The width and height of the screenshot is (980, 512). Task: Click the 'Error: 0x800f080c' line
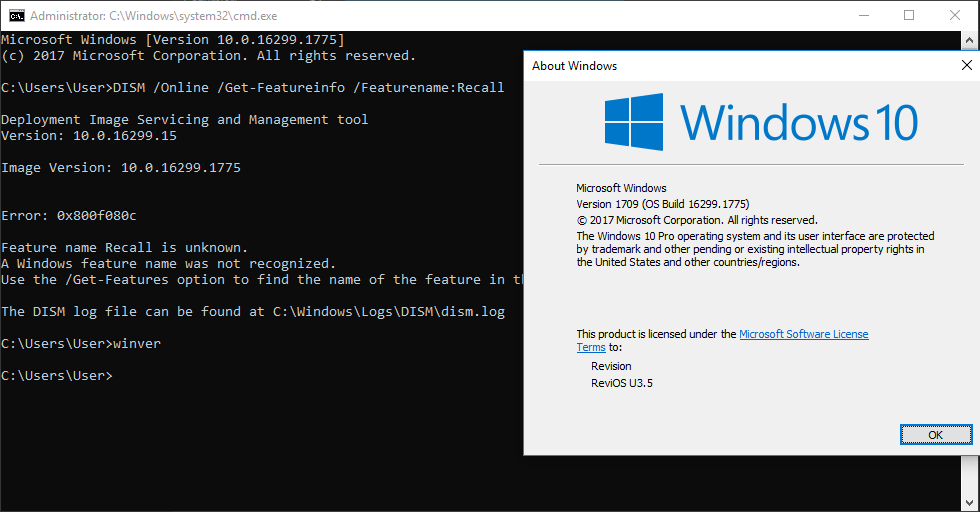(x=69, y=216)
